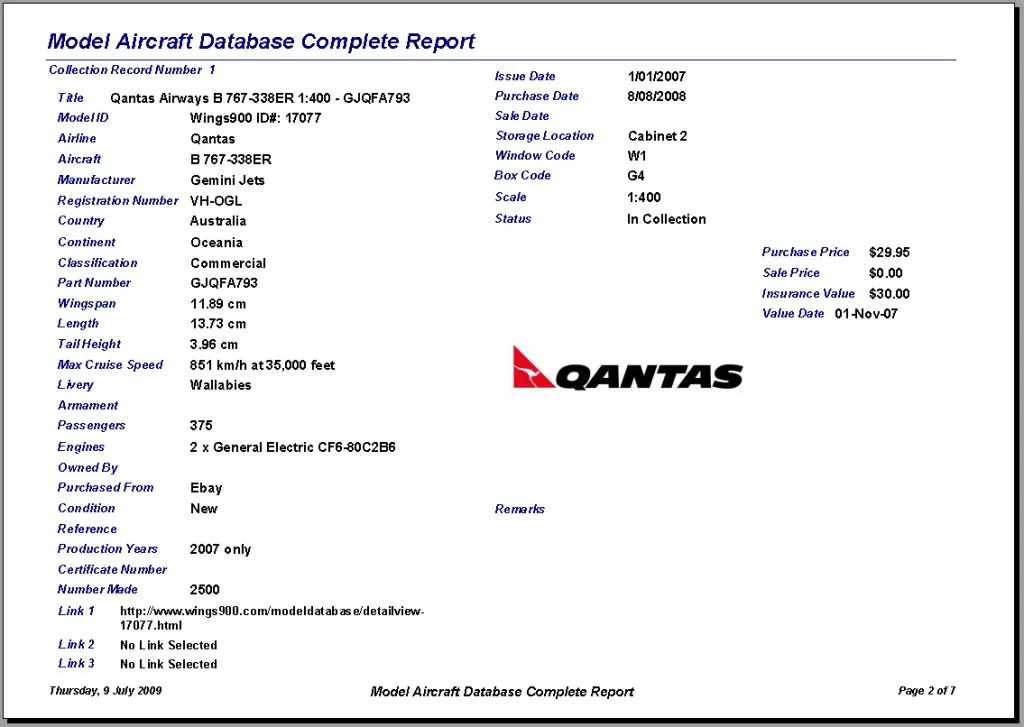
Task: Click the Page 2 of 7 footer indicator
Action: click(x=926, y=691)
